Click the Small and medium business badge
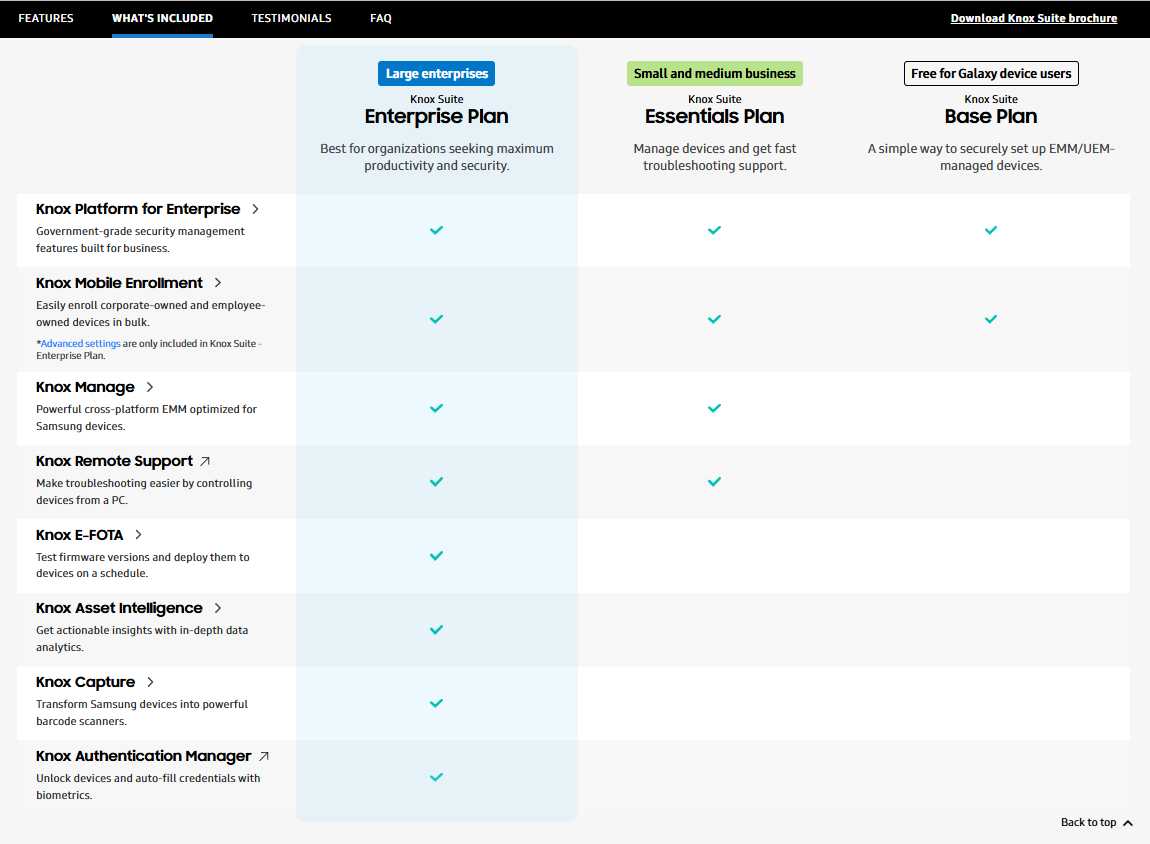This screenshot has height=844, width=1150. tap(714, 73)
